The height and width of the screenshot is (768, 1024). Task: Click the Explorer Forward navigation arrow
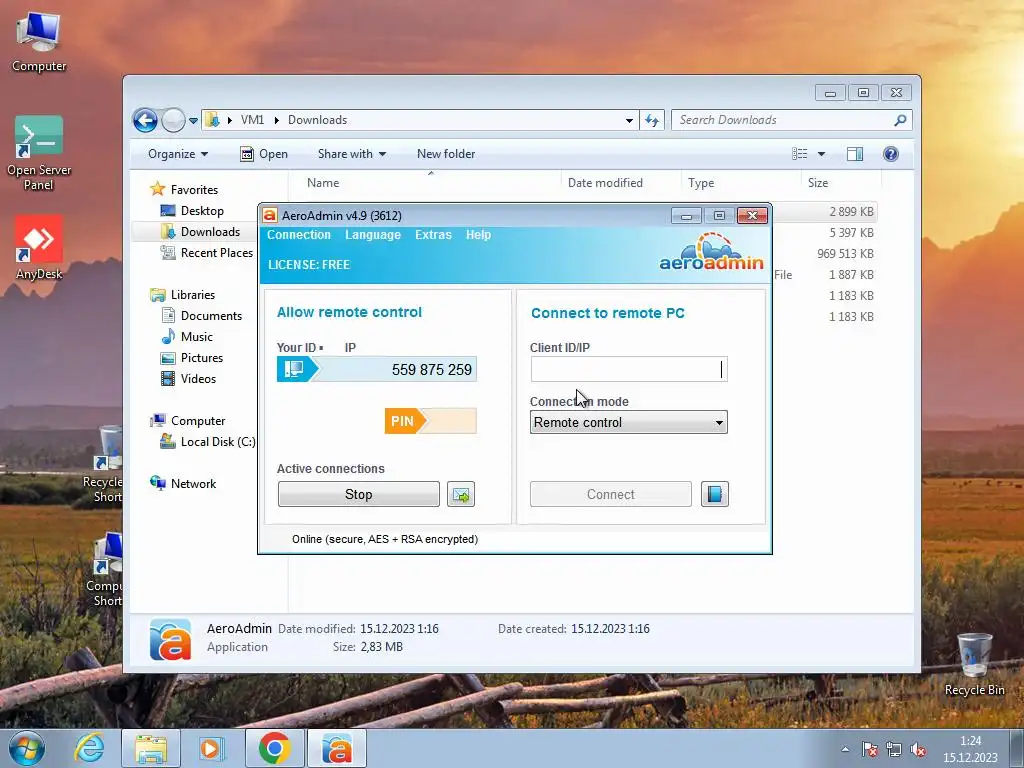pyautogui.click(x=173, y=120)
